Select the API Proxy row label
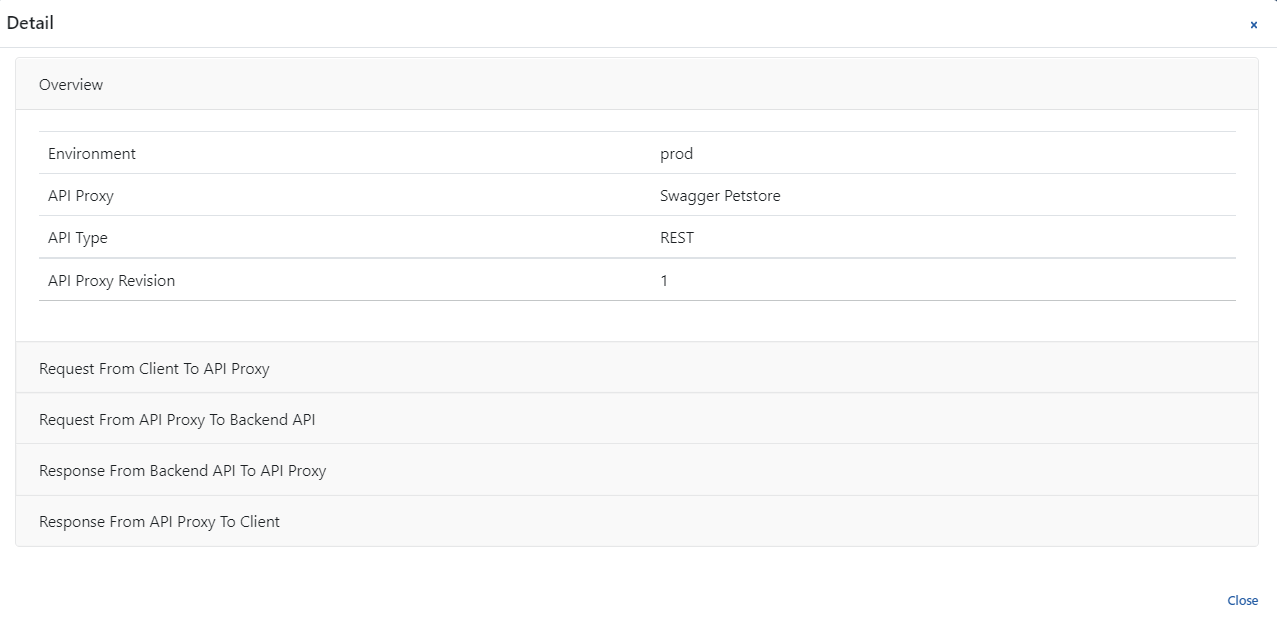 (x=81, y=195)
